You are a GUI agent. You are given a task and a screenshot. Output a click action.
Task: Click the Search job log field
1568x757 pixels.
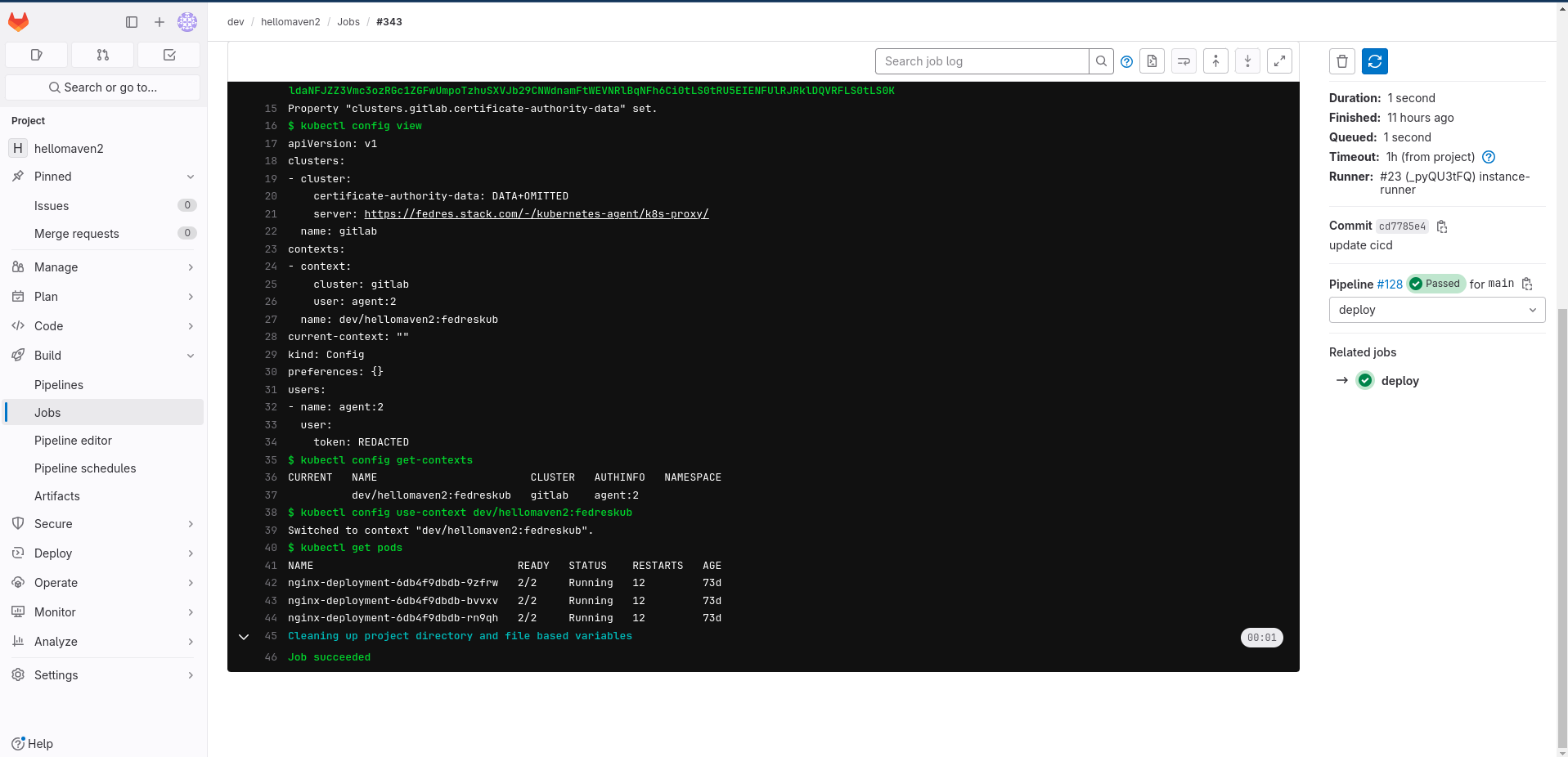click(982, 61)
